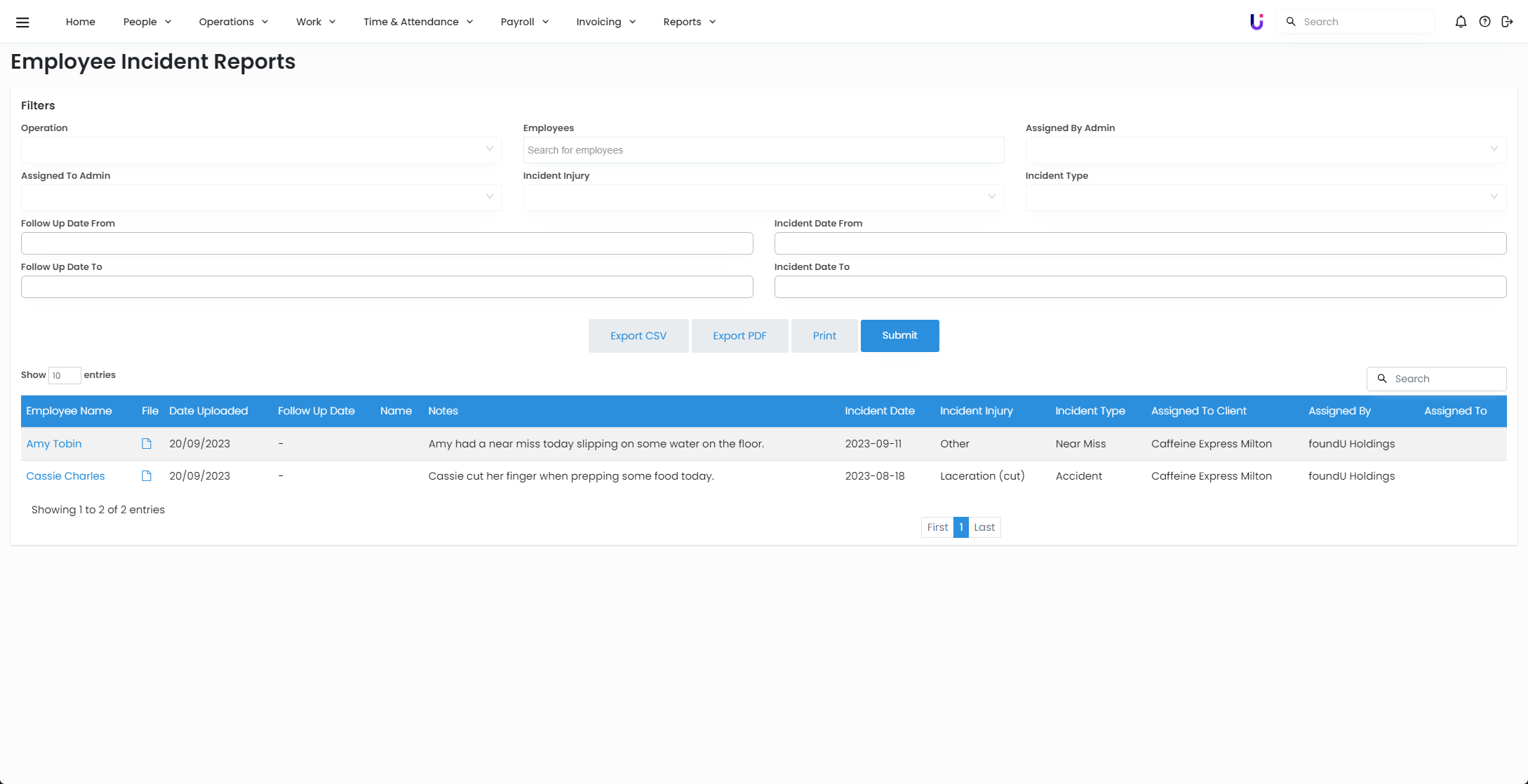This screenshot has width=1528, height=784.
Task: Click the foundU logo icon
Action: (x=1256, y=22)
